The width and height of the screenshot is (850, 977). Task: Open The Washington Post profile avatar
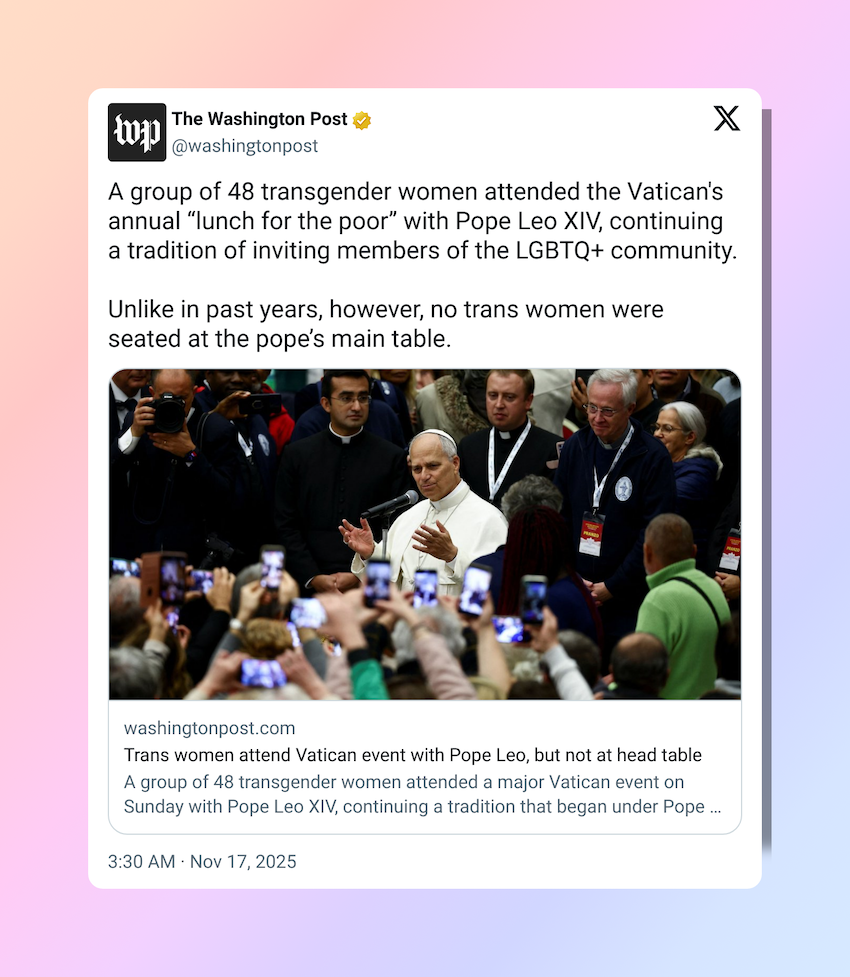(137, 132)
